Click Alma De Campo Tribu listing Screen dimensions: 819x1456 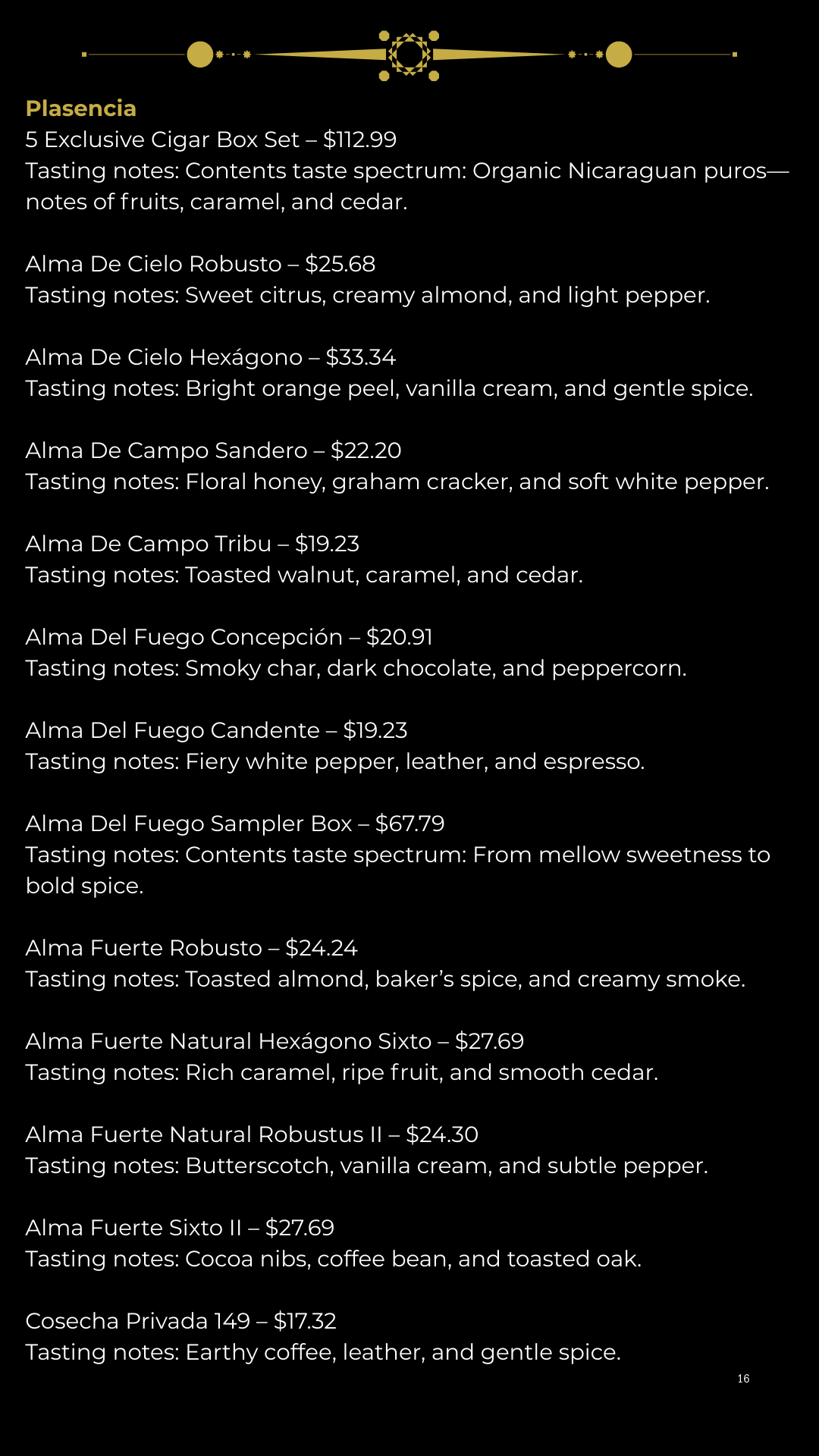coord(192,544)
